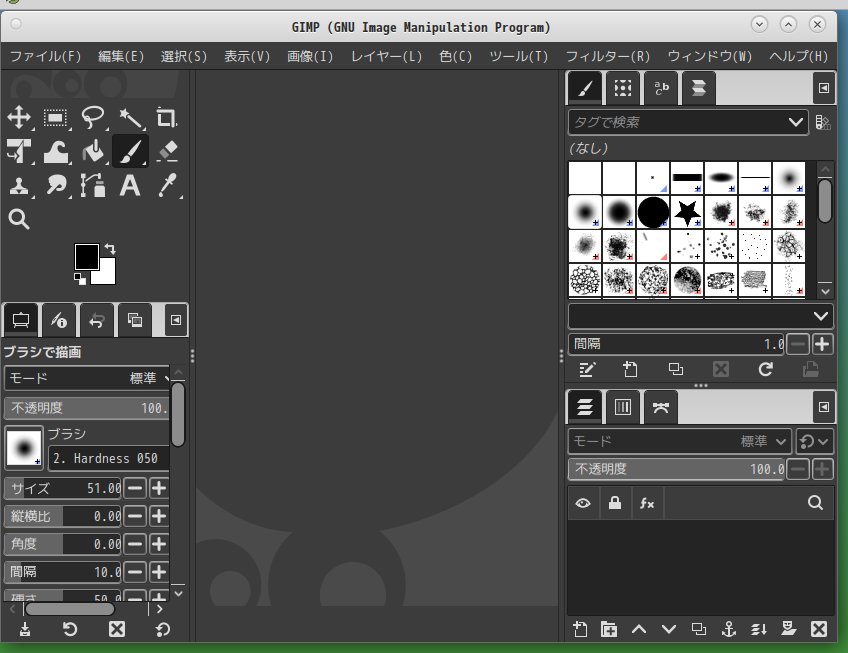The image size is (848, 653).
Task: Toggle the layer visibility eye header
Action: tap(583, 503)
